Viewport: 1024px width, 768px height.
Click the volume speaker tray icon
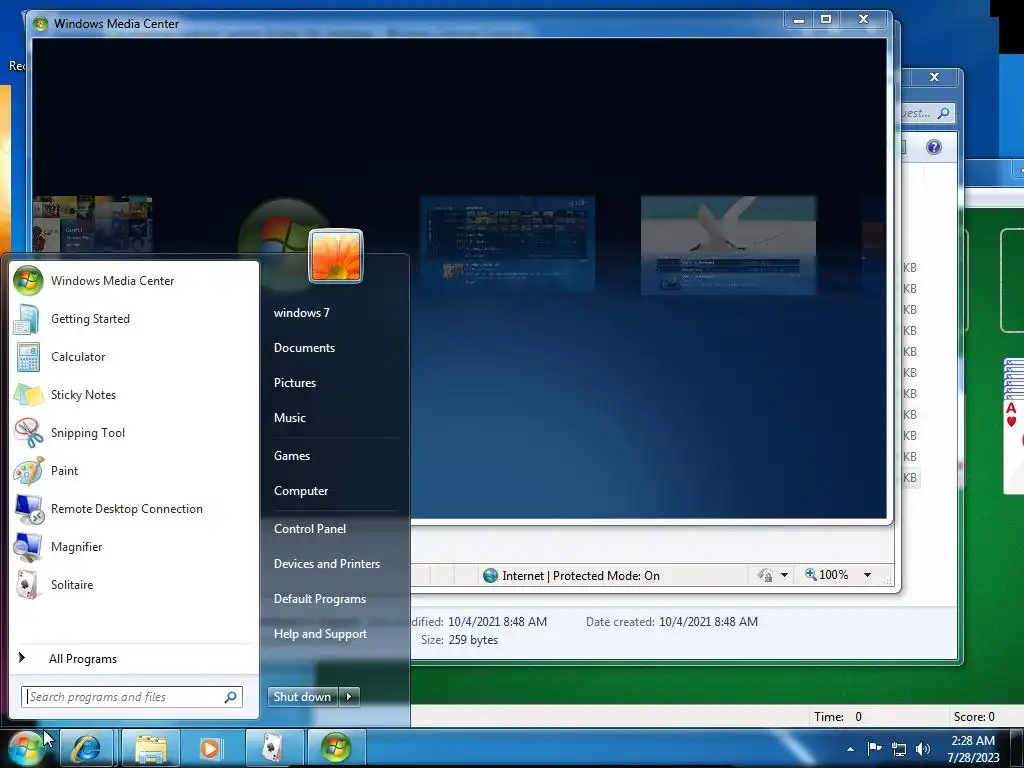click(x=923, y=749)
